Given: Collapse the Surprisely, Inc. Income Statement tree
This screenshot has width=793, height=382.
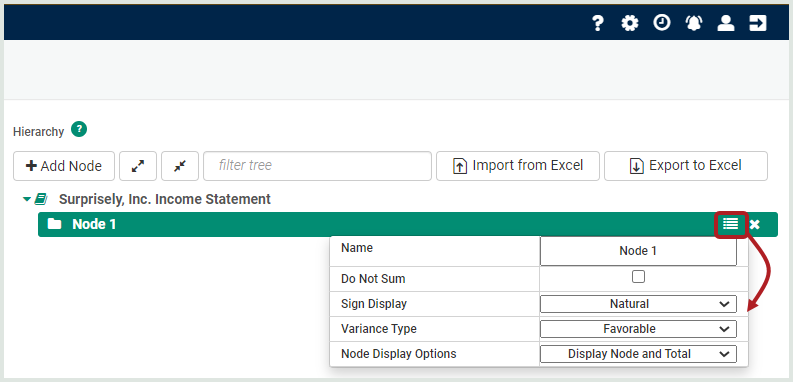Looking at the screenshot, I should 27,199.
